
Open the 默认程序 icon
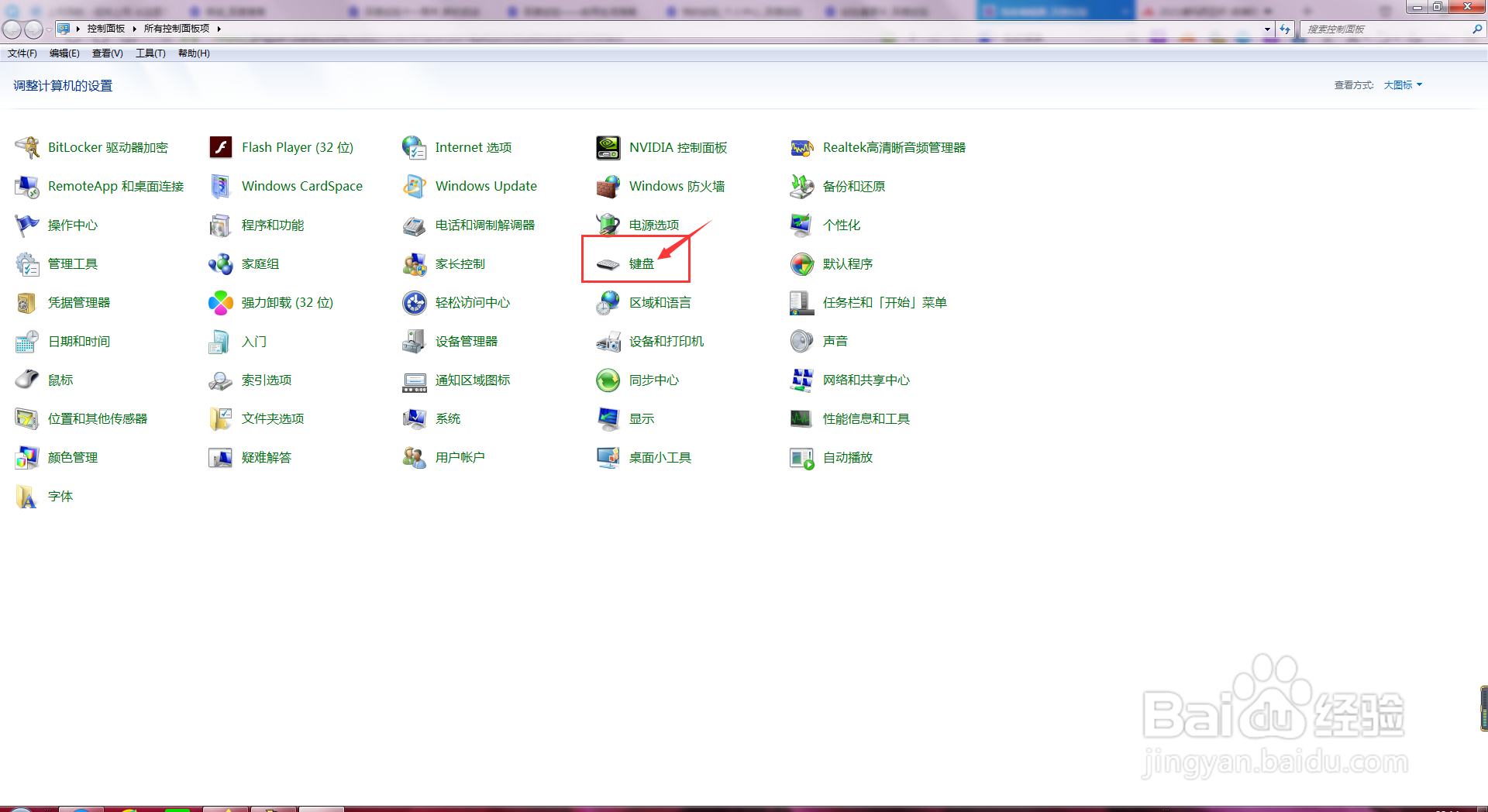pyautogui.click(x=802, y=263)
